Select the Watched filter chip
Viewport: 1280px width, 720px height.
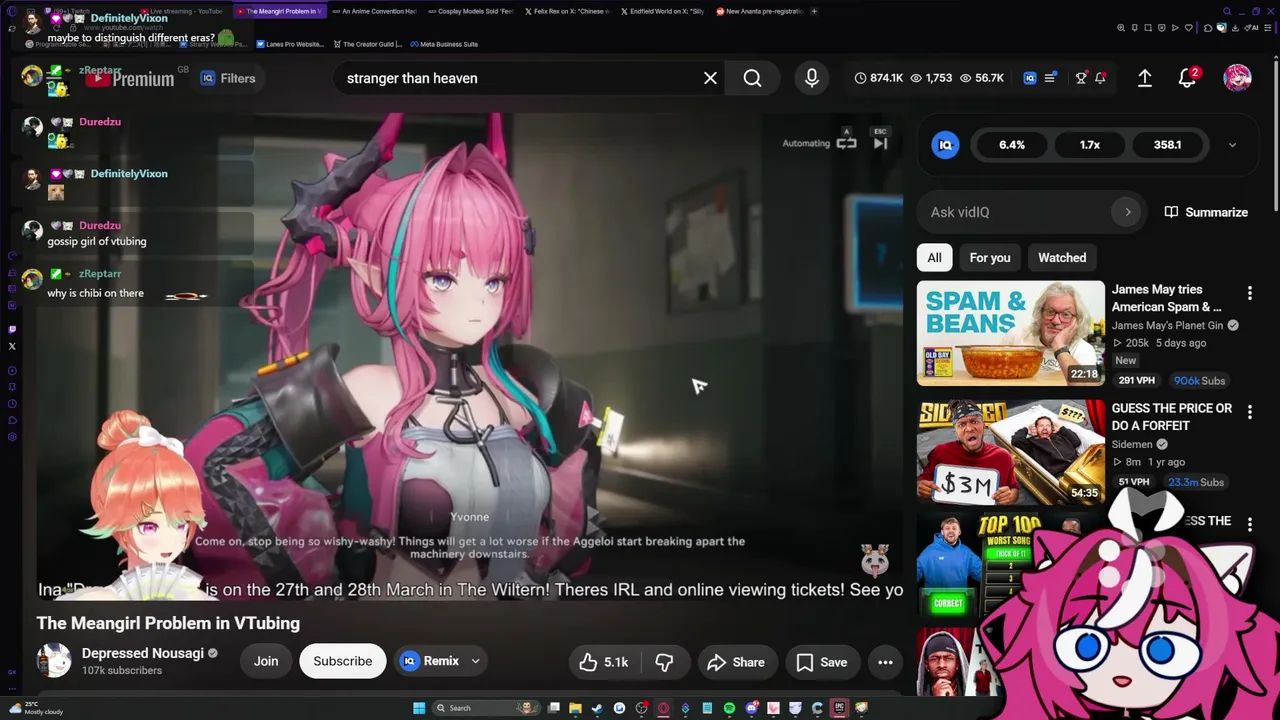click(1062, 258)
